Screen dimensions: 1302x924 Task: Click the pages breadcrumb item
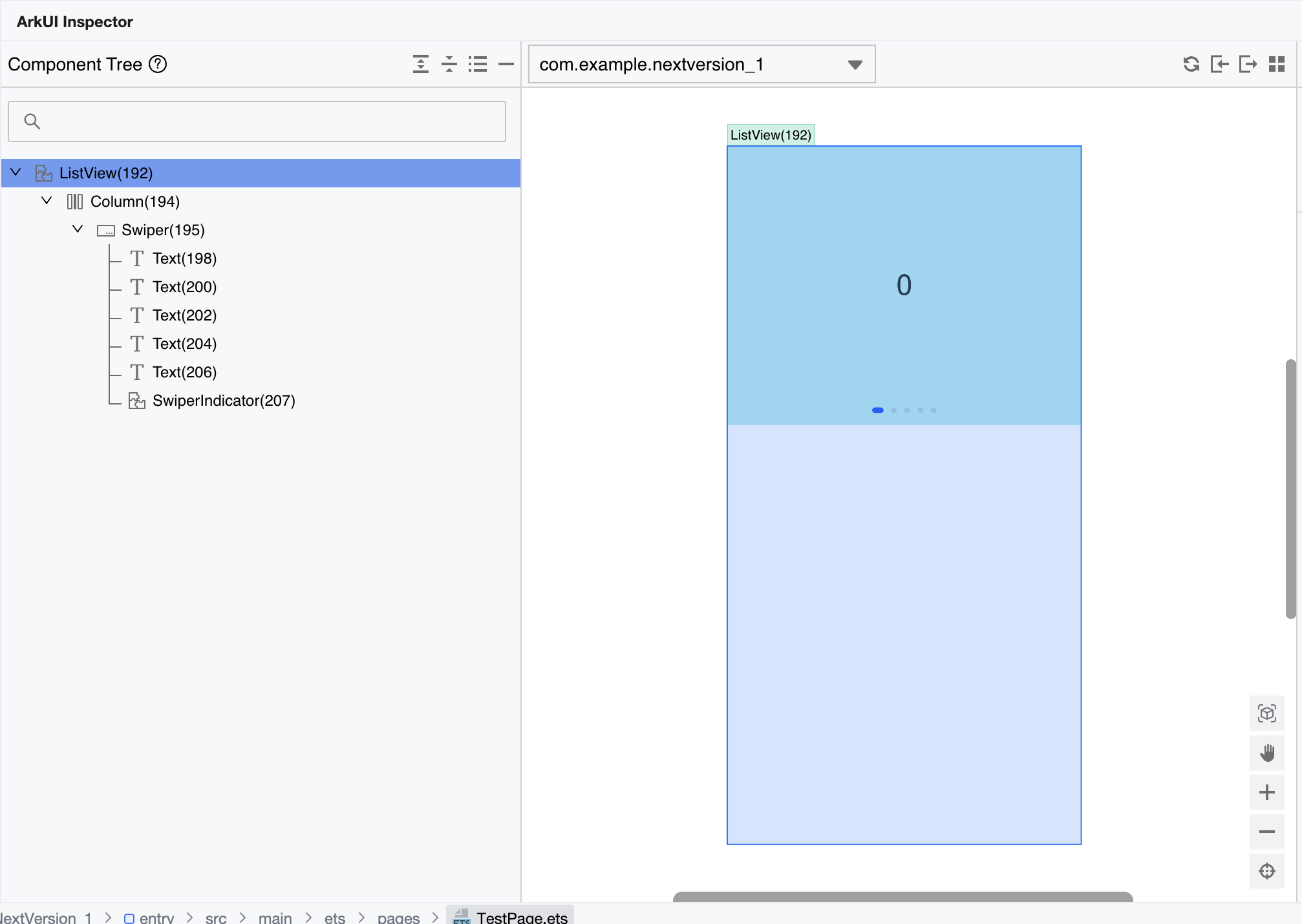click(398, 918)
